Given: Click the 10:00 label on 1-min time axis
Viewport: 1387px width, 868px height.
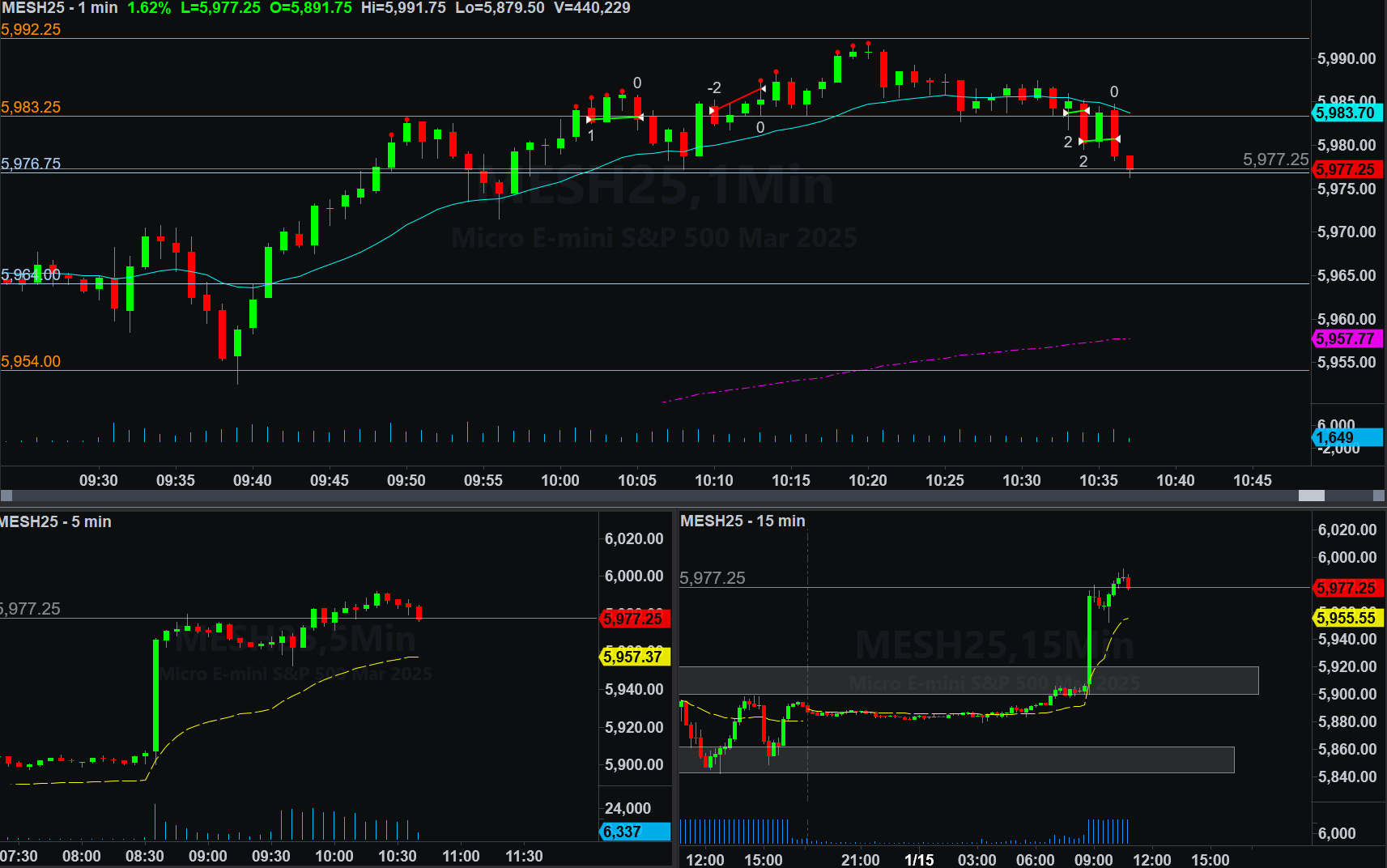Looking at the screenshot, I should pos(560,480).
